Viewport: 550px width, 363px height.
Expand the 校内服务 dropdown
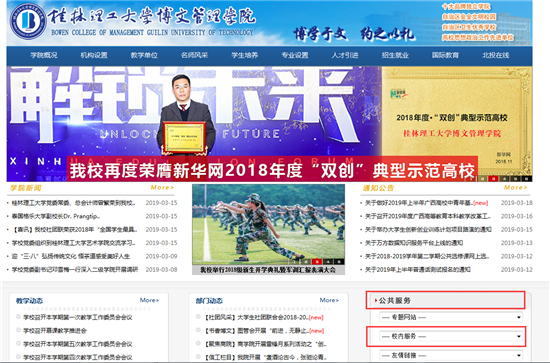[x=451, y=336]
